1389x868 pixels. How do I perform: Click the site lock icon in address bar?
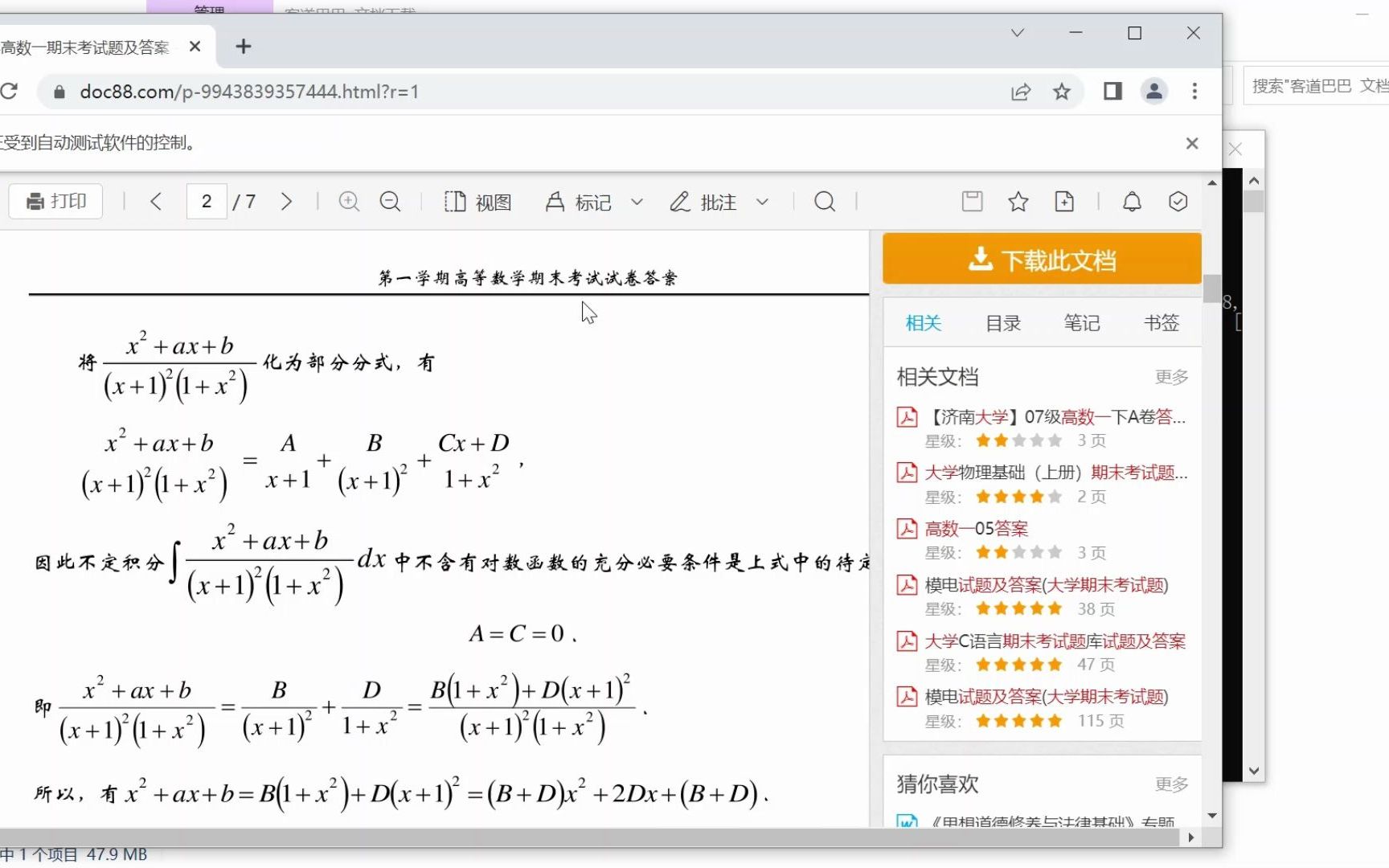tap(59, 92)
